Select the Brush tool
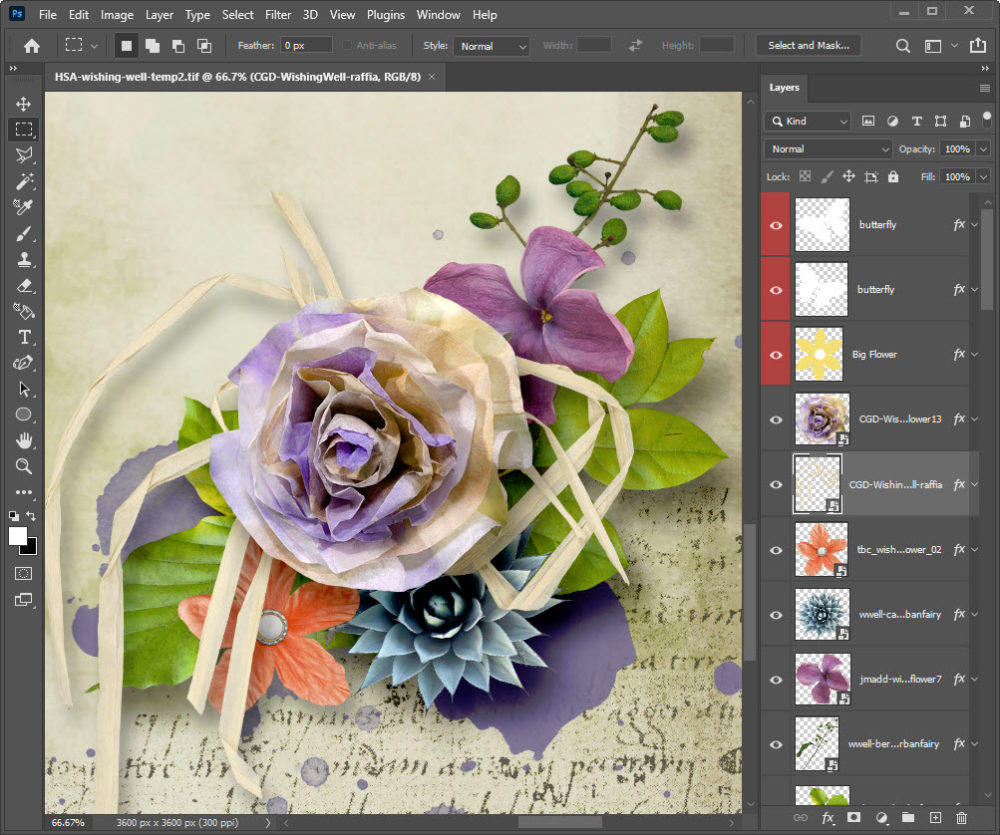The image size is (1000, 835). (x=24, y=233)
